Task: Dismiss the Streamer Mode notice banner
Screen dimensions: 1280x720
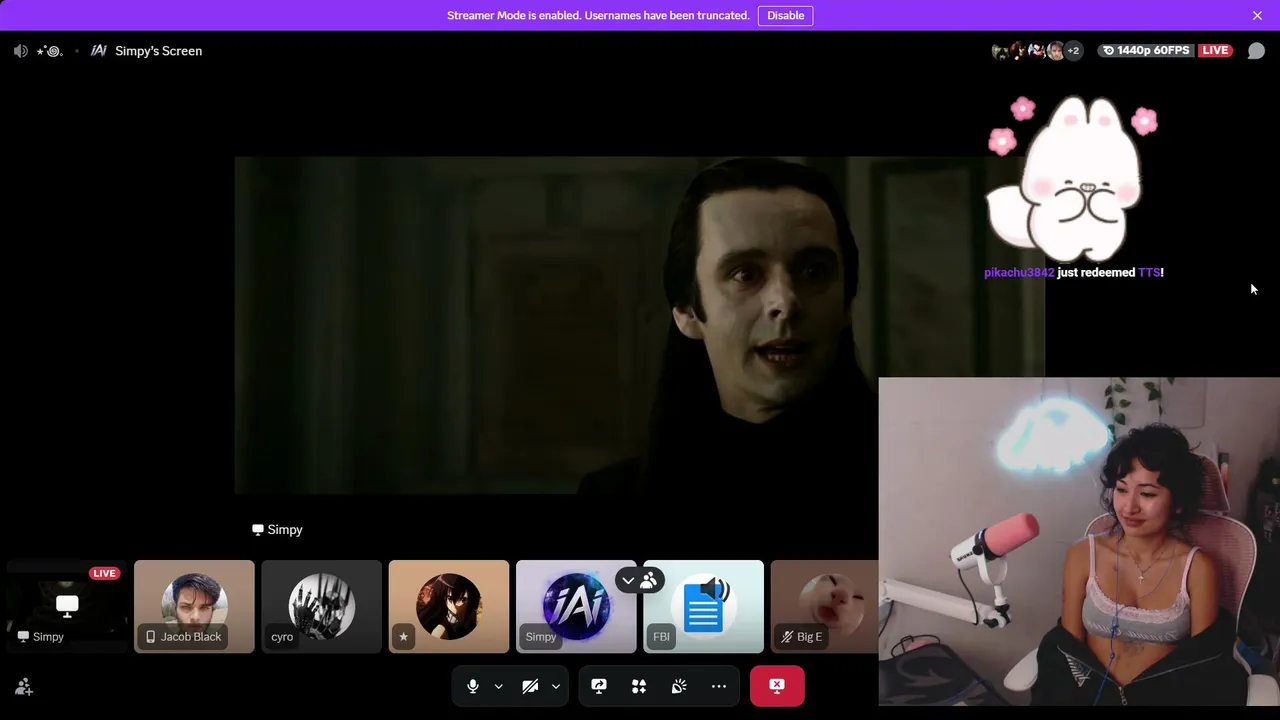Action: pyautogui.click(x=1257, y=15)
